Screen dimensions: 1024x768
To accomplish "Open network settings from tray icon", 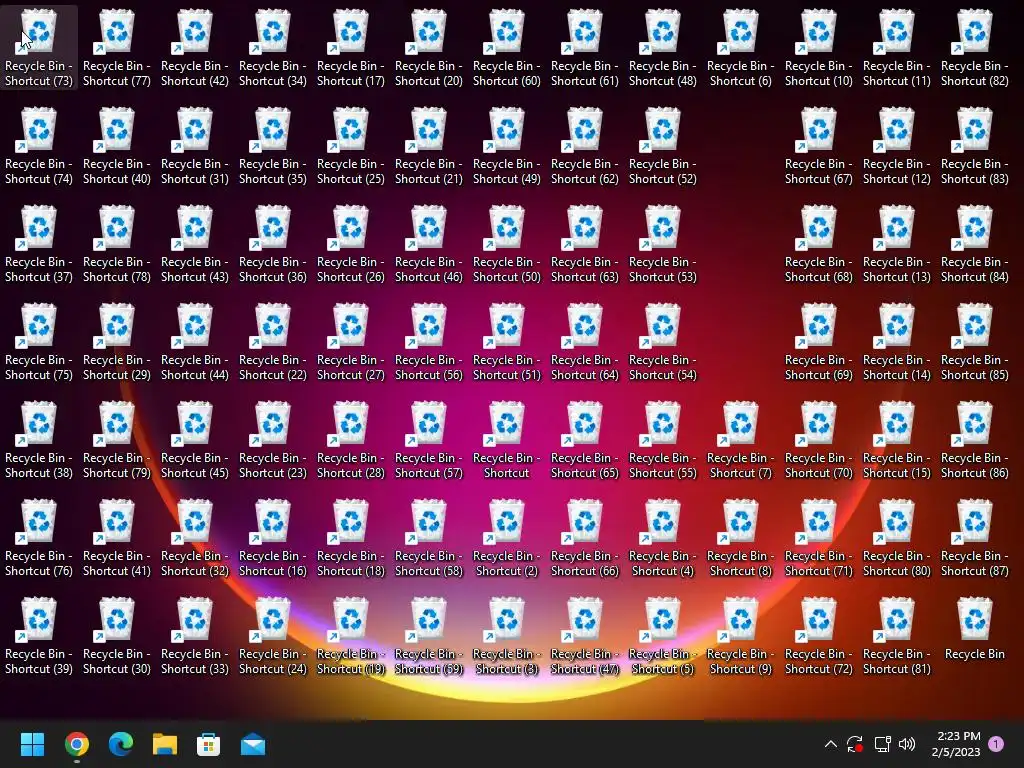I will 882,744.
